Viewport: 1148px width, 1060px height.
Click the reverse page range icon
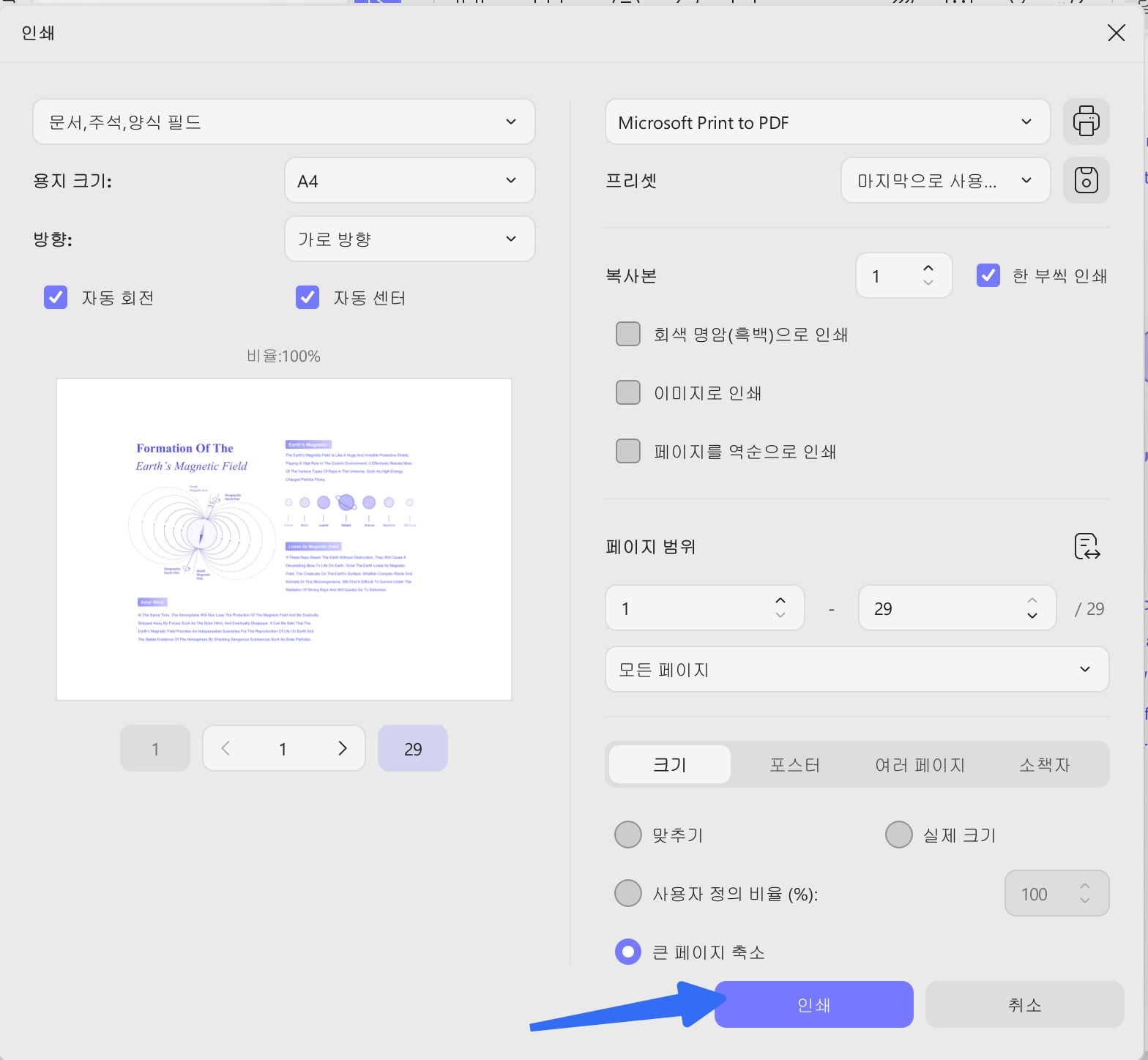pyautogui.click(x=1087, y=546)
